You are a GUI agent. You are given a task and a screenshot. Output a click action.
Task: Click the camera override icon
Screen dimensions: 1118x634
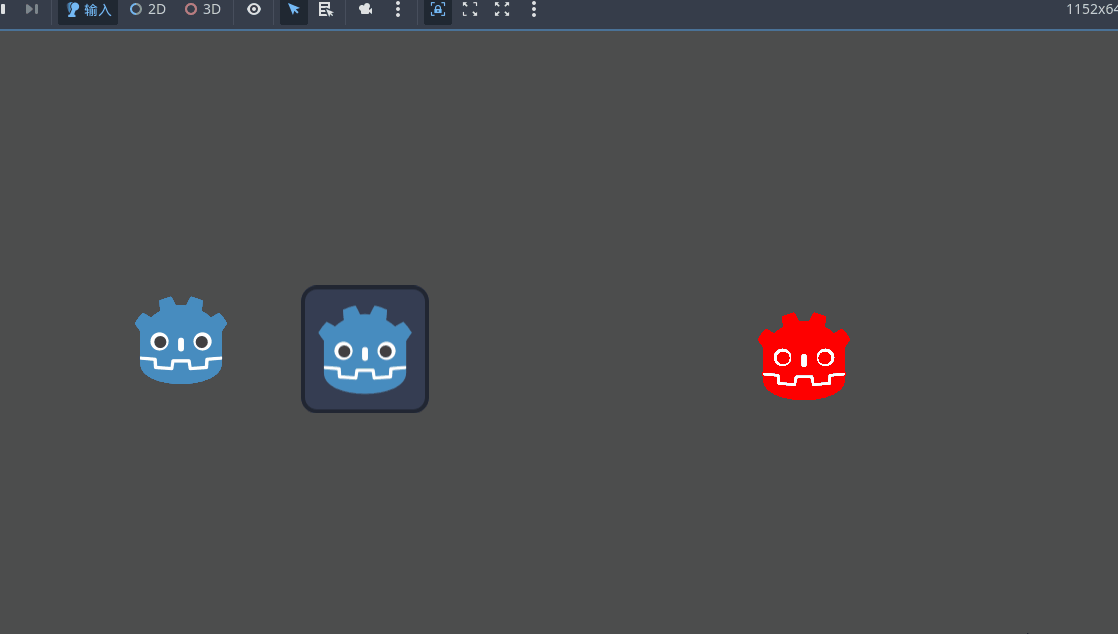pyautogui.click(x=366, y=9)
